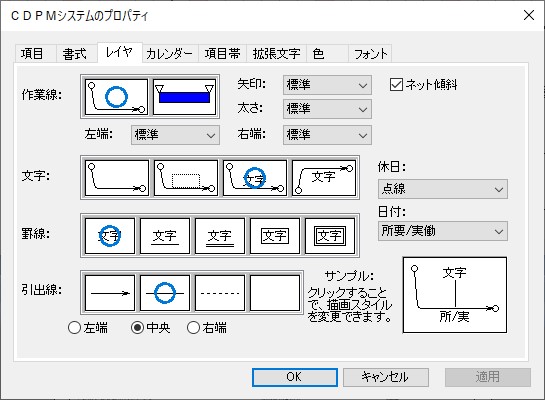Open the 右端 line-end dropdown
The image size is (545, 400).
pos(327,134)
